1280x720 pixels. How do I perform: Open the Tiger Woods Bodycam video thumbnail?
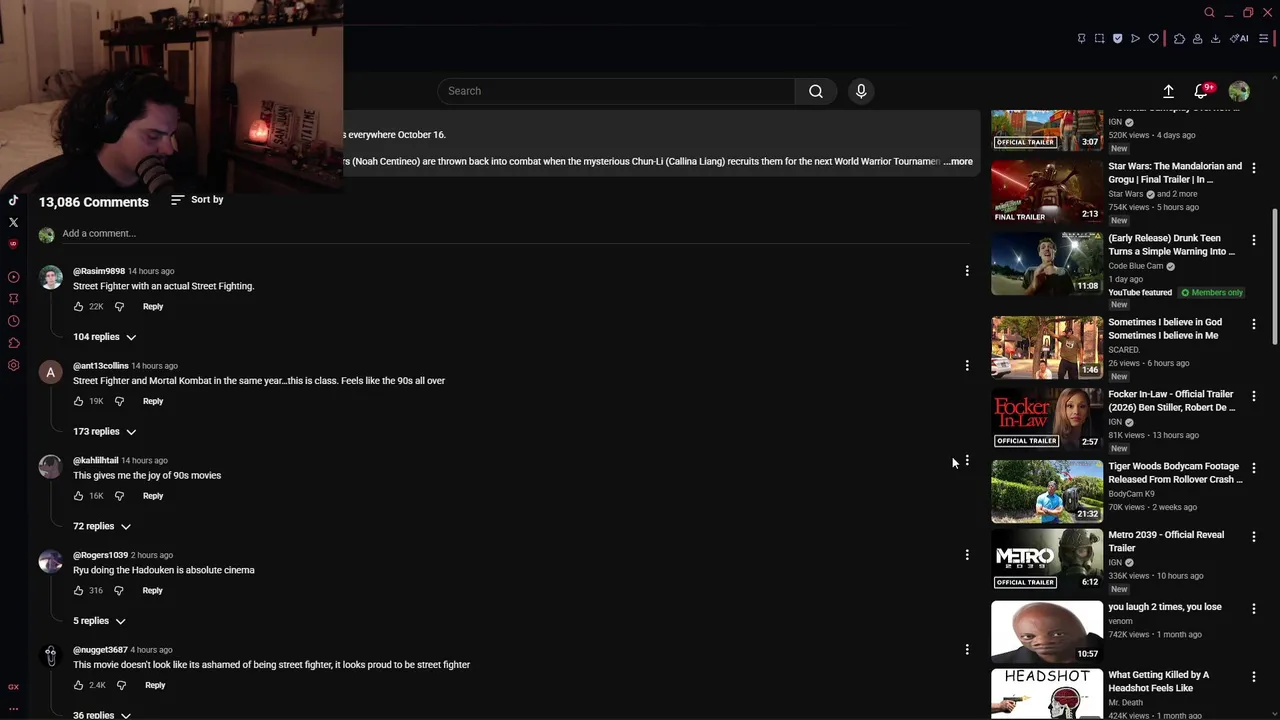click(x=1047, y=491)
